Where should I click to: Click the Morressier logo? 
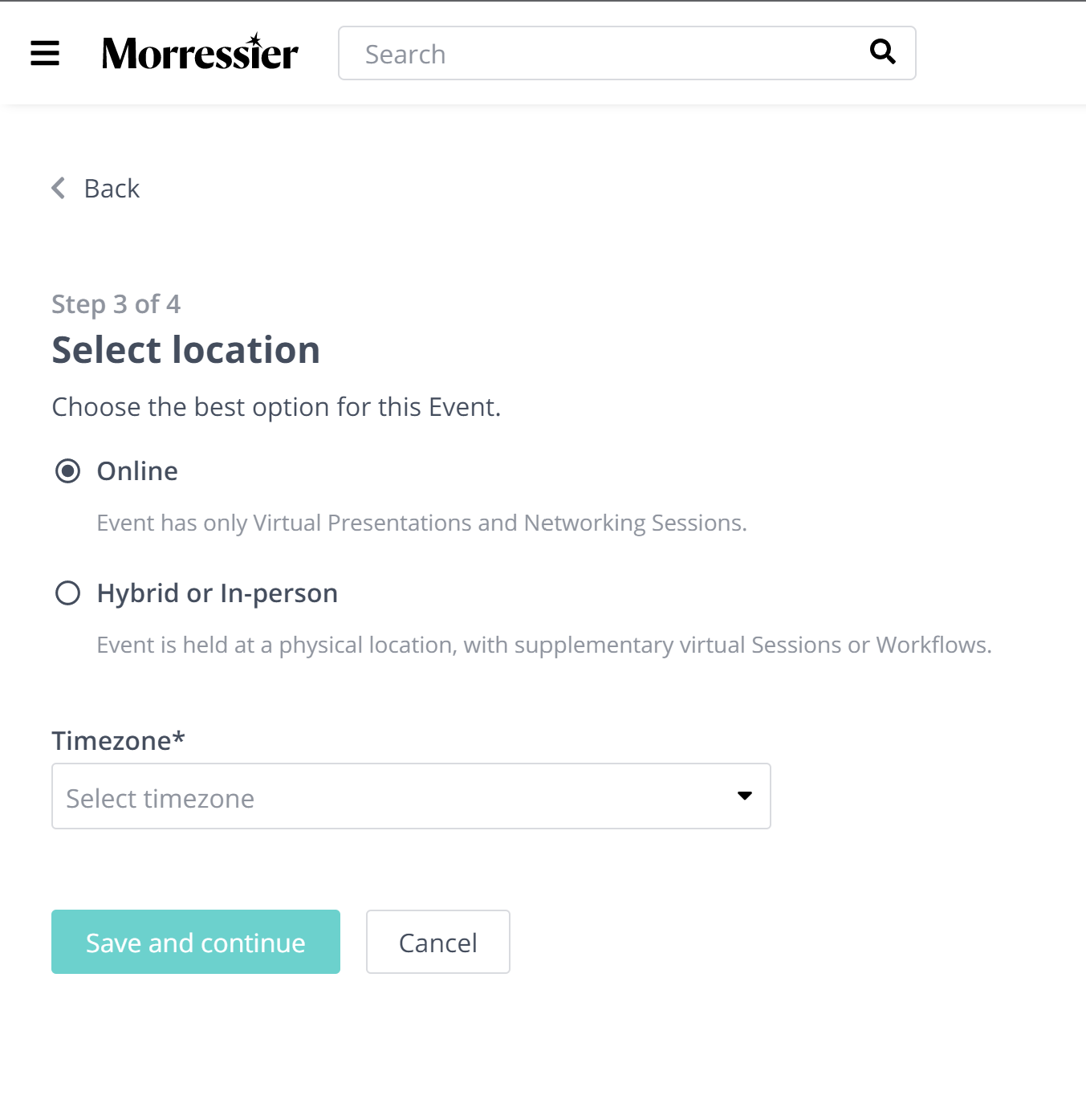click(x=200, y=53)
